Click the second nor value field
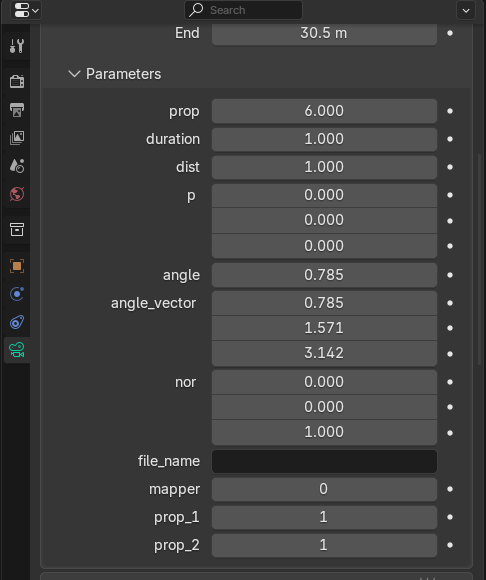The height and width of the screenshot is (580, 486). click(324, 407)
